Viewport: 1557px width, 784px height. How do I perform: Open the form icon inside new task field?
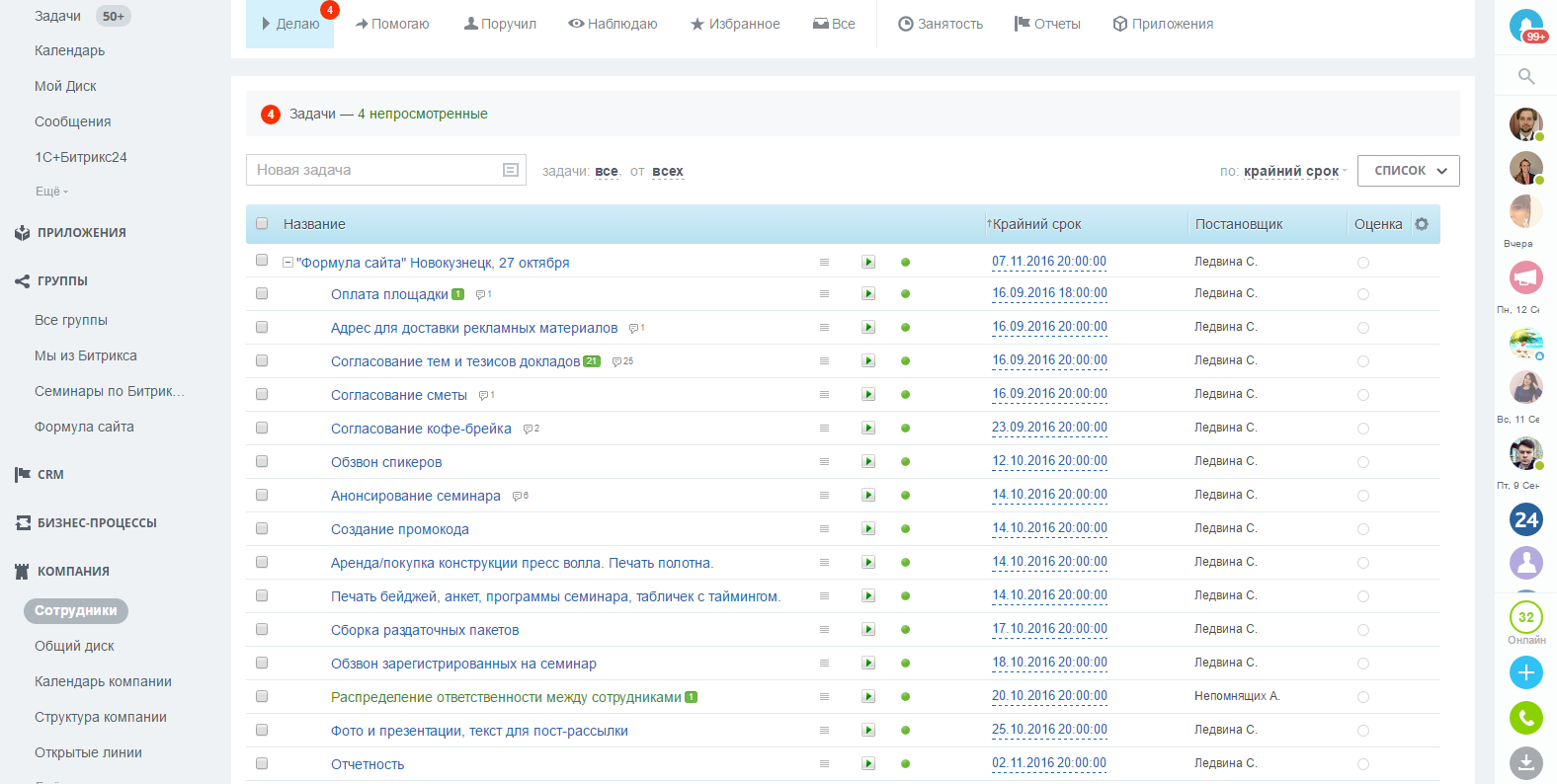point(511,170)
